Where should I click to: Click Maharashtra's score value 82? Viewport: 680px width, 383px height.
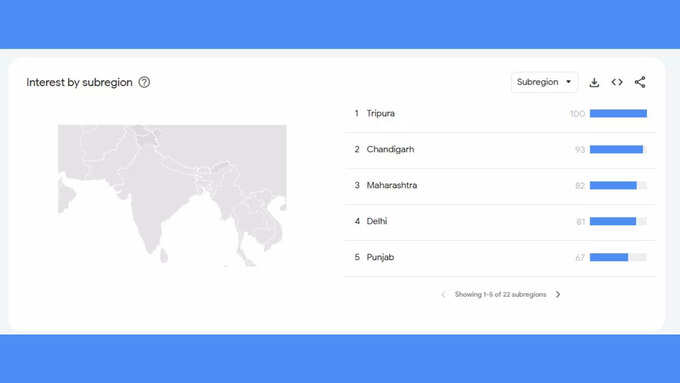click(x=580, y=186)
